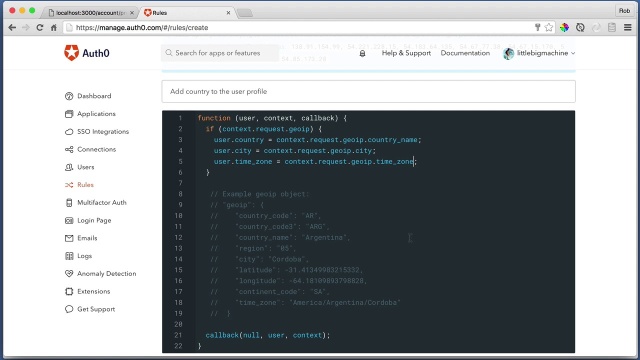640x360 pixels.
Task: Click the Connections share icon
Action: coord(69,149)
